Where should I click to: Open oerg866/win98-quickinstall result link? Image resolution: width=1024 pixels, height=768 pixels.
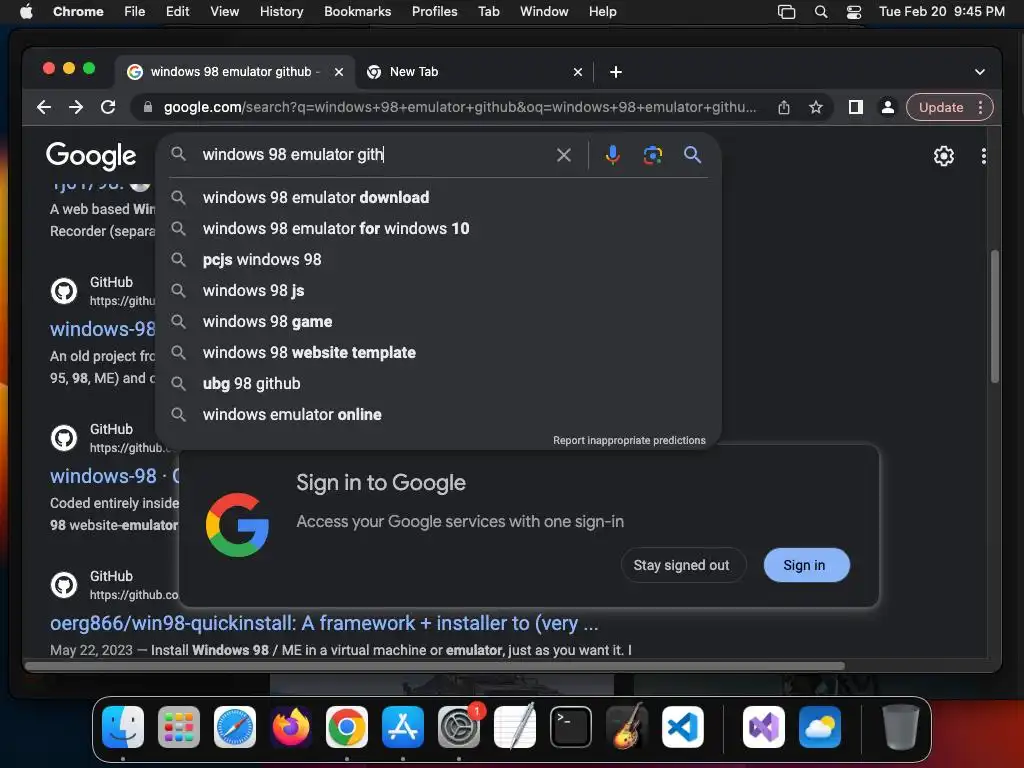click(x=324, y=623)
